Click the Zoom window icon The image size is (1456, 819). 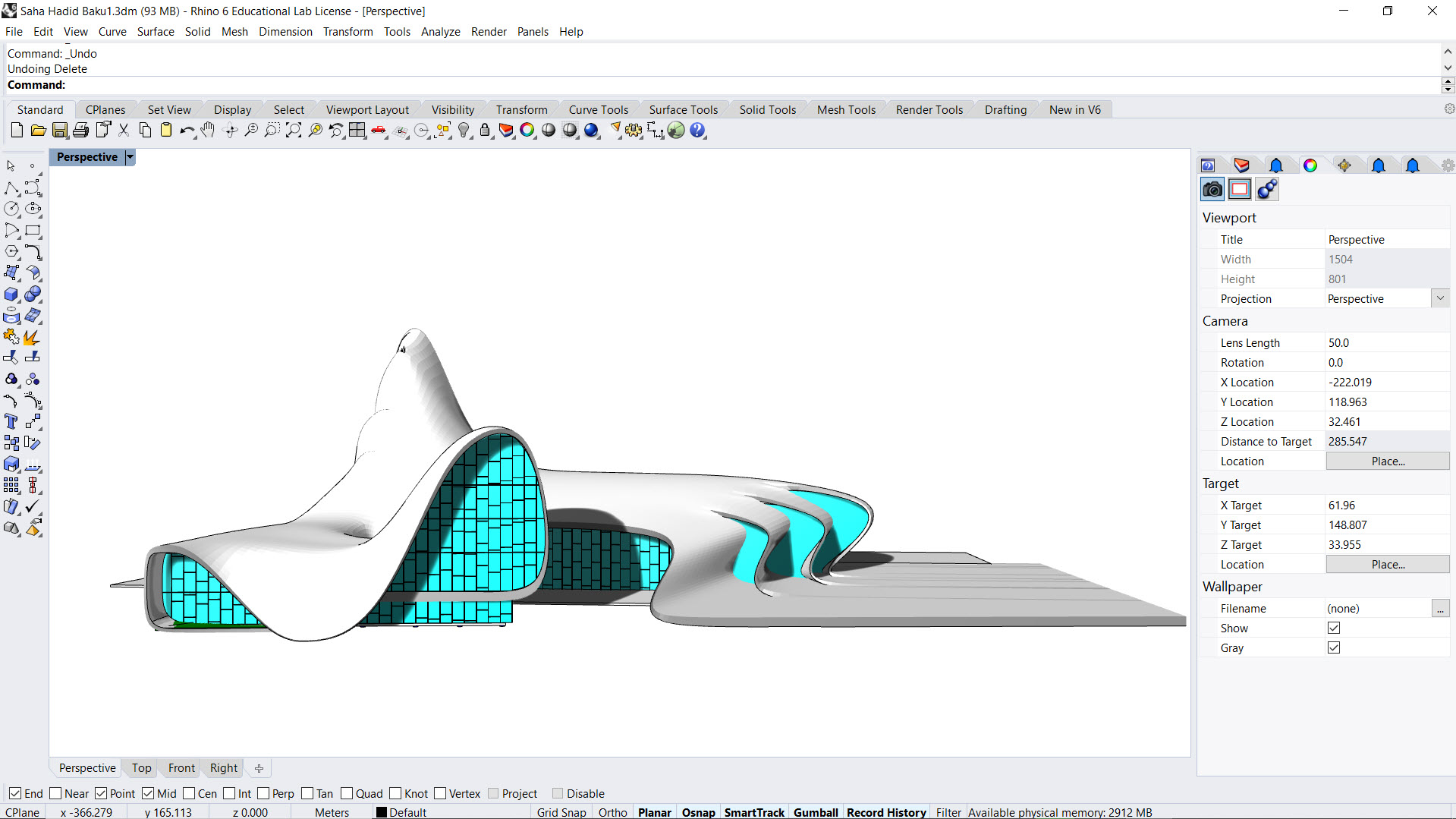pyautogui.click(x=272, y=131)
